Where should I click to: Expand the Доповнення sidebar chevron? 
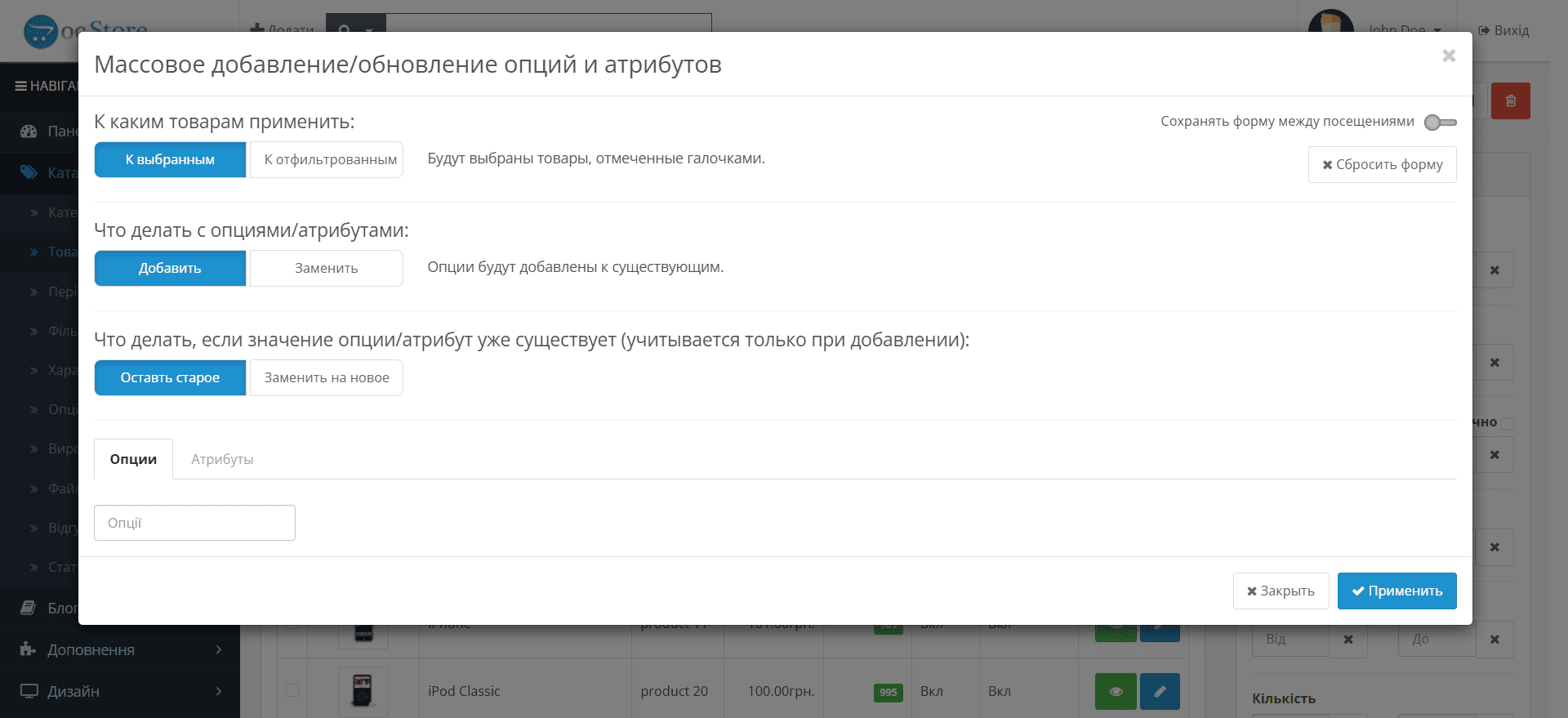click(x=219, y=649)
